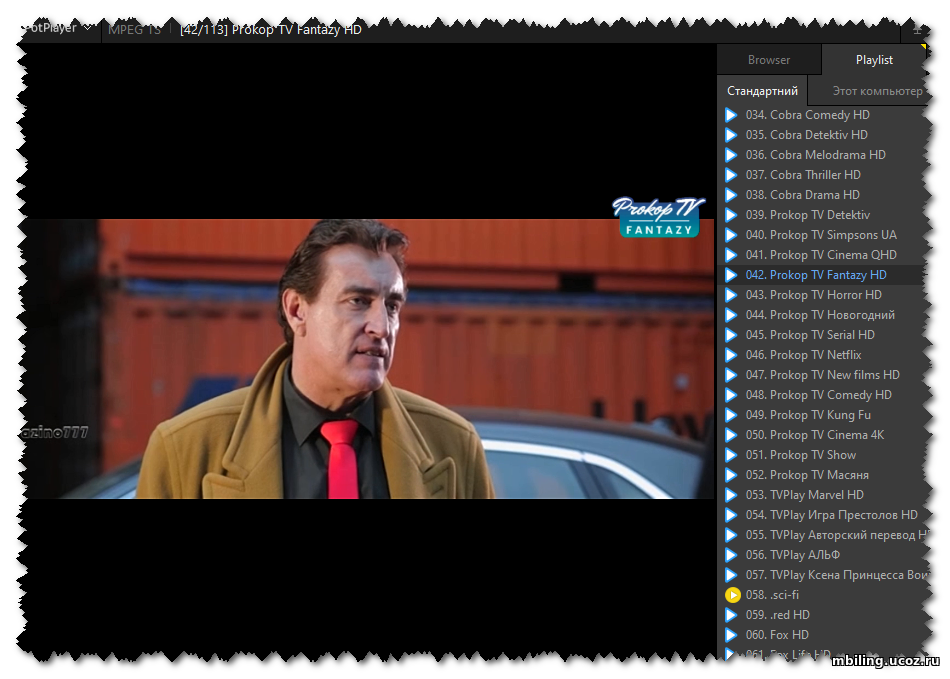Select channel 049. Prokop TV Kung Fu
Screen dimensions: 950x679
[808, 415]
